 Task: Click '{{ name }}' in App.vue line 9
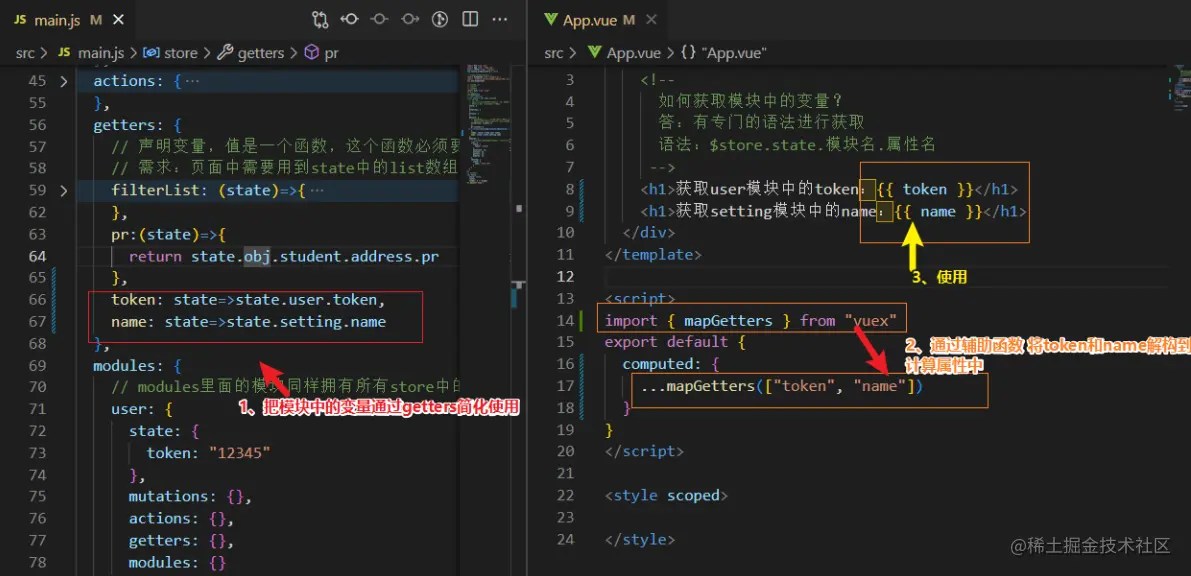tap(938, 212)
